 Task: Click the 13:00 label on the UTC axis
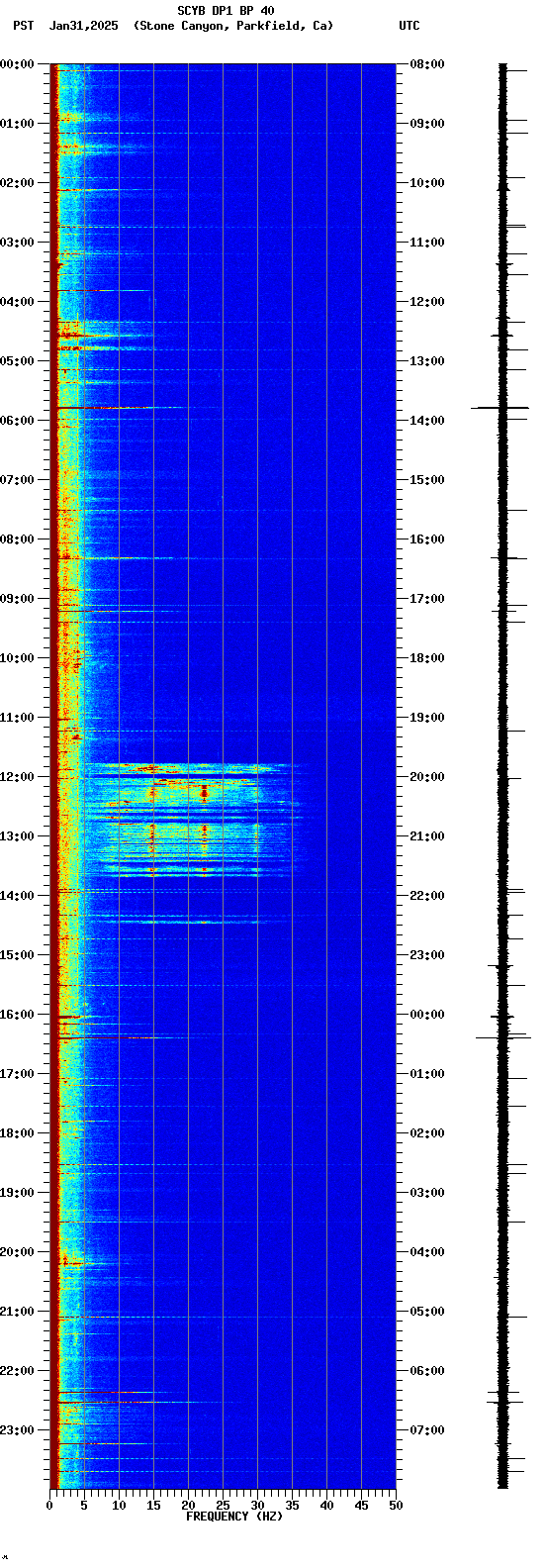pyautogui.click(x=427, y=361)
